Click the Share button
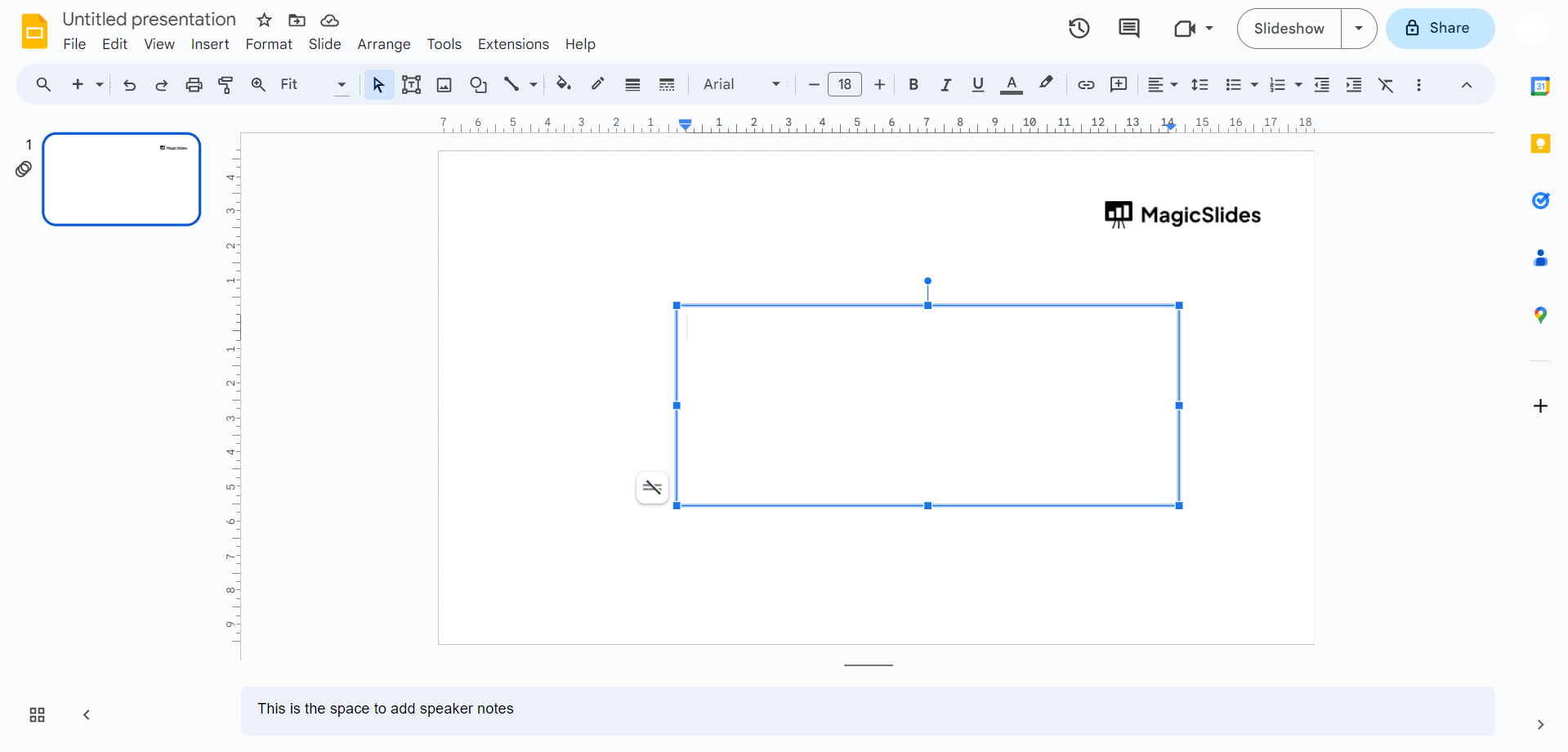The height and width of the screenshot is (752, 1568). [x=1441, y=29]
